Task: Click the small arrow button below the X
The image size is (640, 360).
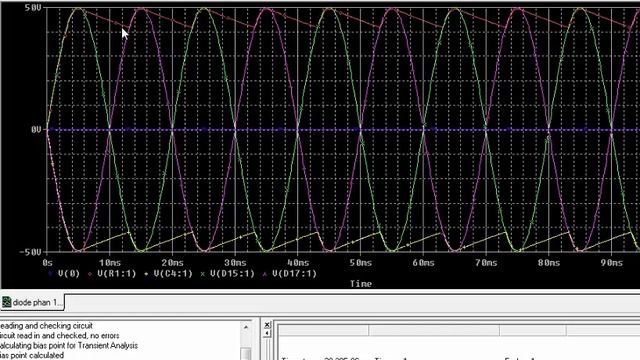Action: click(267, 333)
